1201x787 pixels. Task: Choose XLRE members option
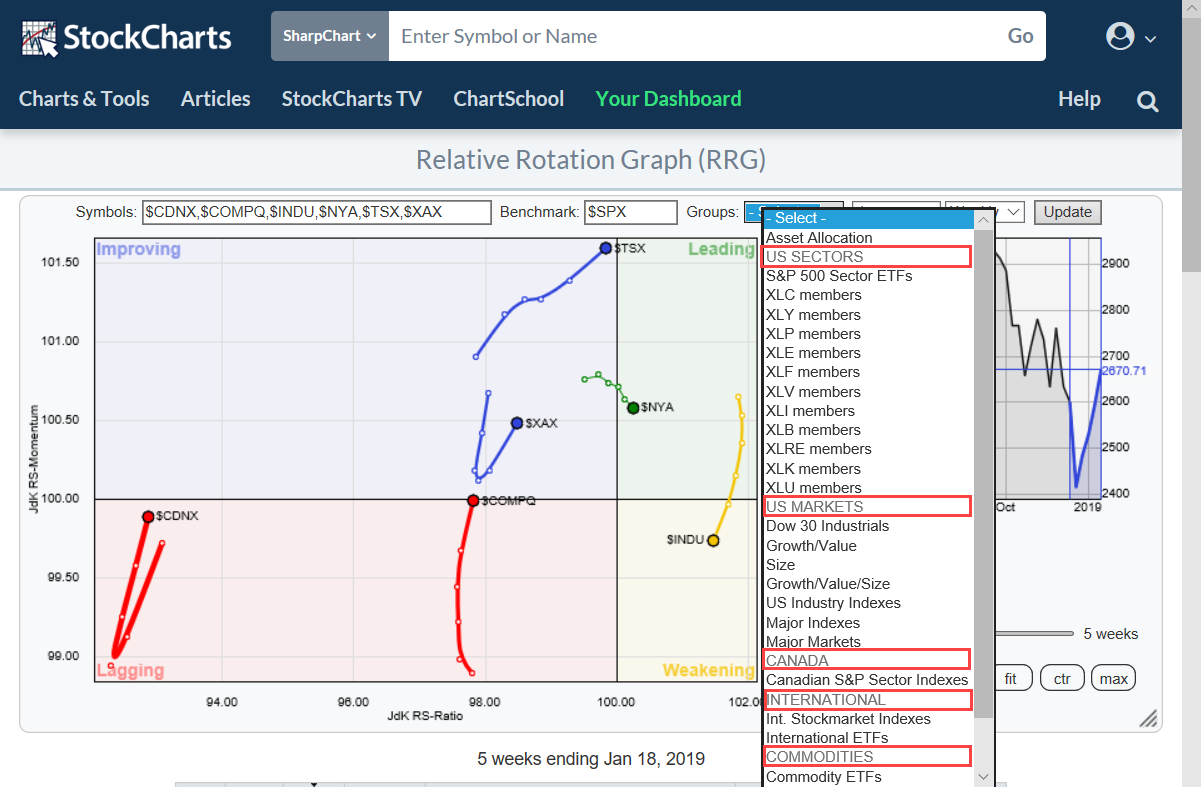tap(867, 449)
